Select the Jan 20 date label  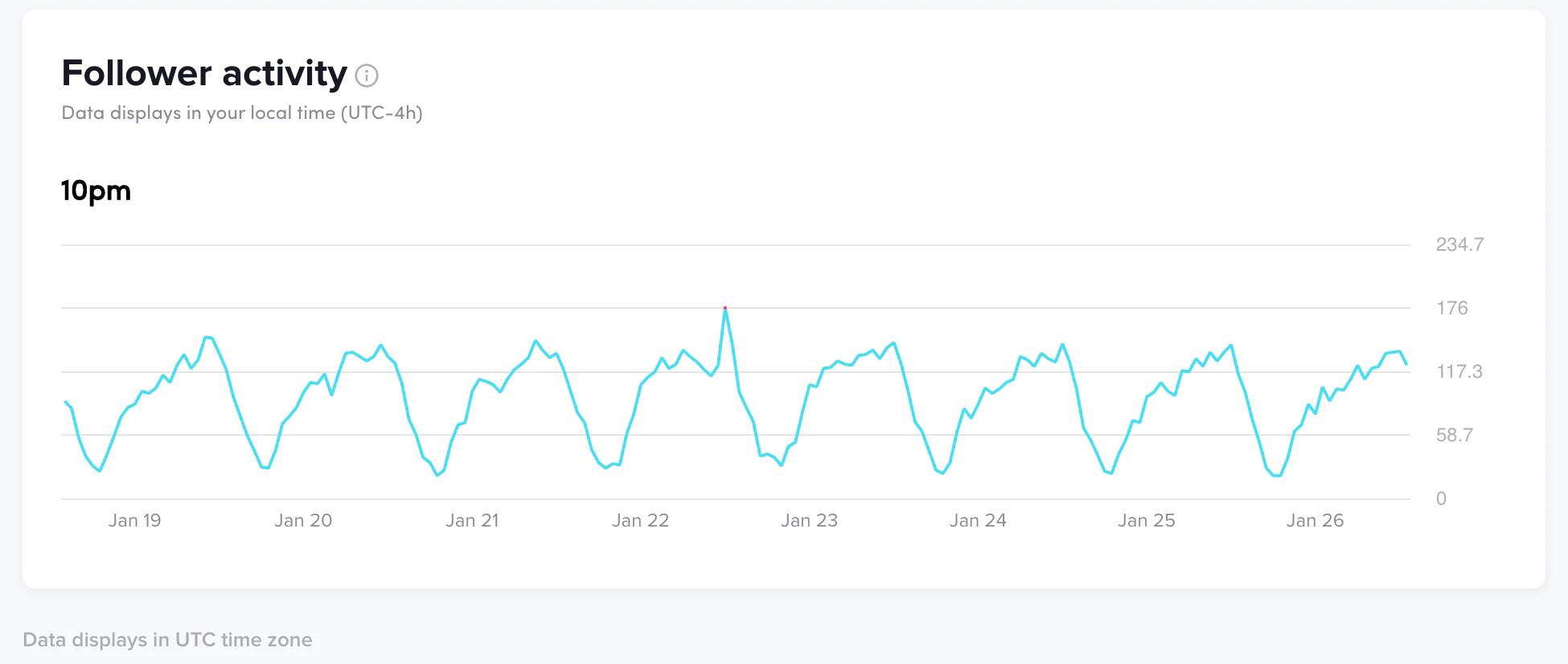tap(303, 521)
